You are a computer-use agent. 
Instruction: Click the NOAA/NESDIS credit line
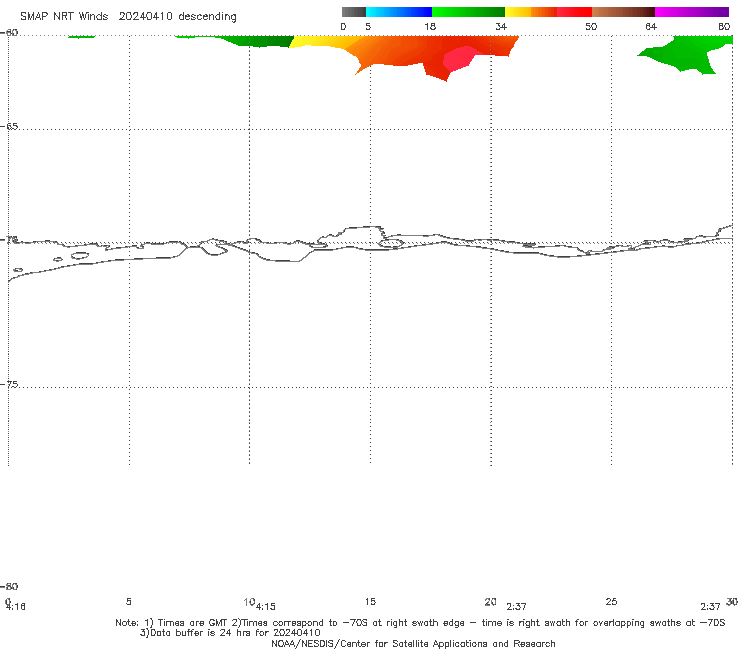pos(413,643)
